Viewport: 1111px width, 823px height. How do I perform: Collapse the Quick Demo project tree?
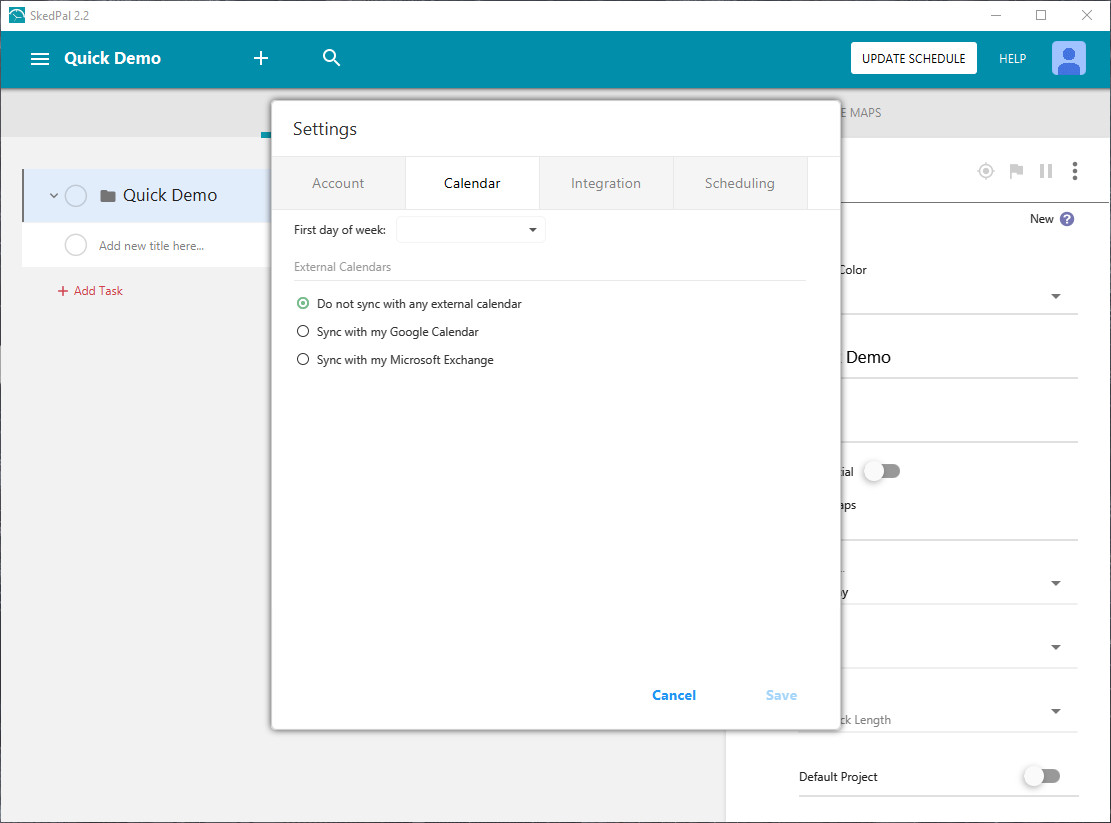(x=53, y=195)
